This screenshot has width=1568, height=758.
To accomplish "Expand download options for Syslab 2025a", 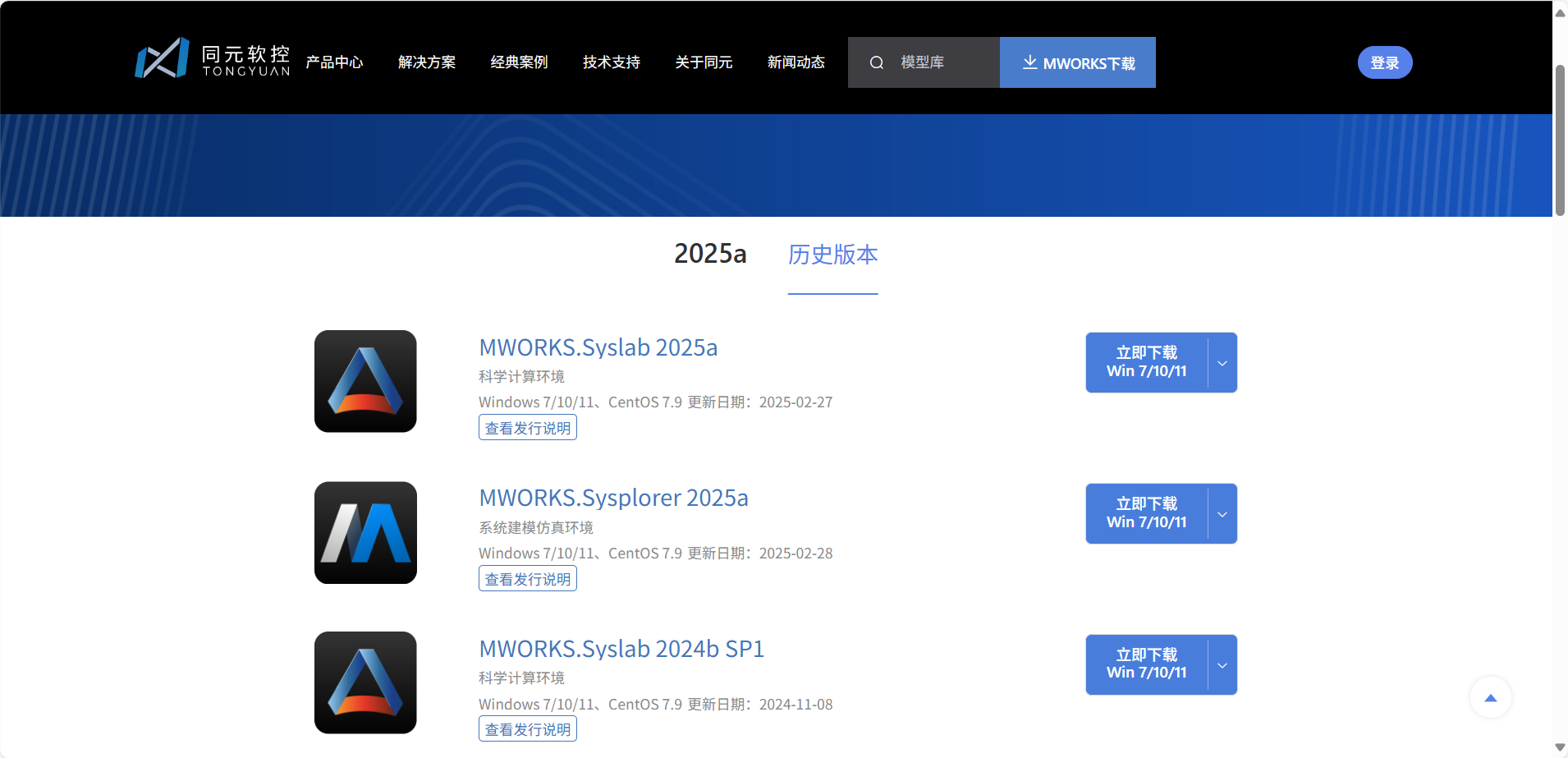I will (x=1222, y=362).
